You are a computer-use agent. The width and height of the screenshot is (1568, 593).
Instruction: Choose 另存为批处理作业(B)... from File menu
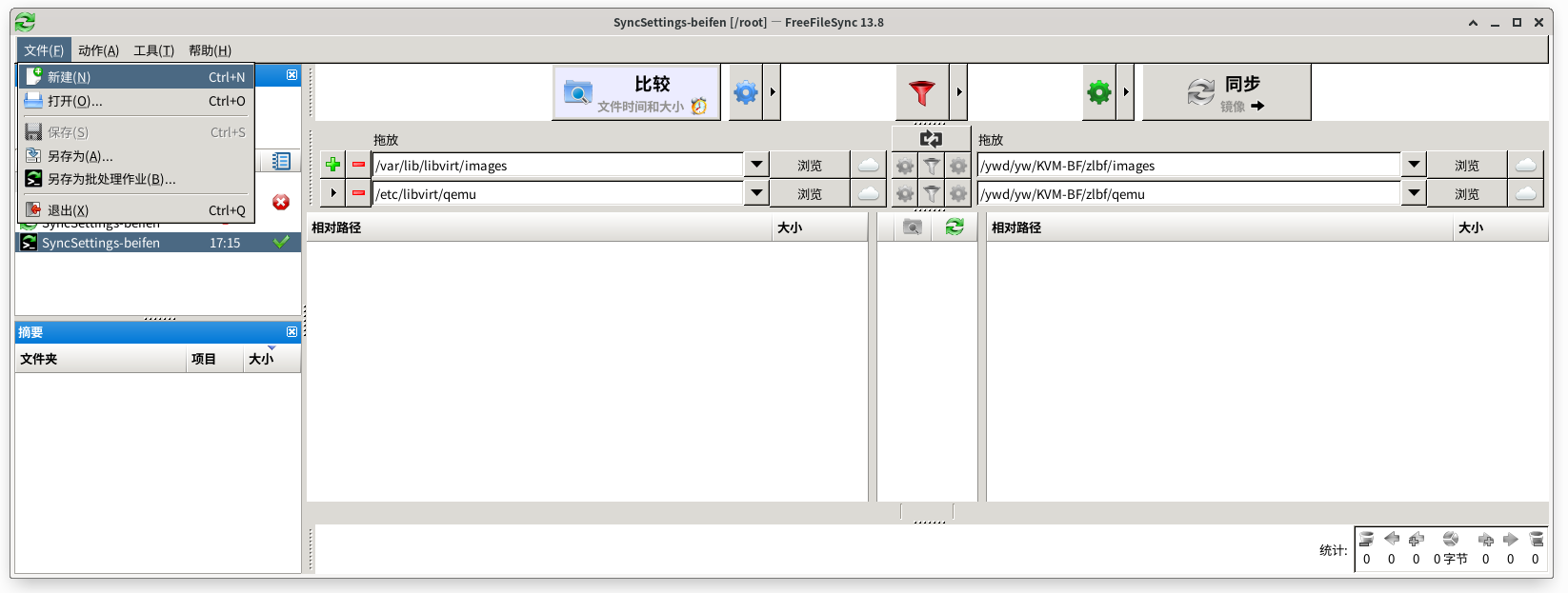111,179
